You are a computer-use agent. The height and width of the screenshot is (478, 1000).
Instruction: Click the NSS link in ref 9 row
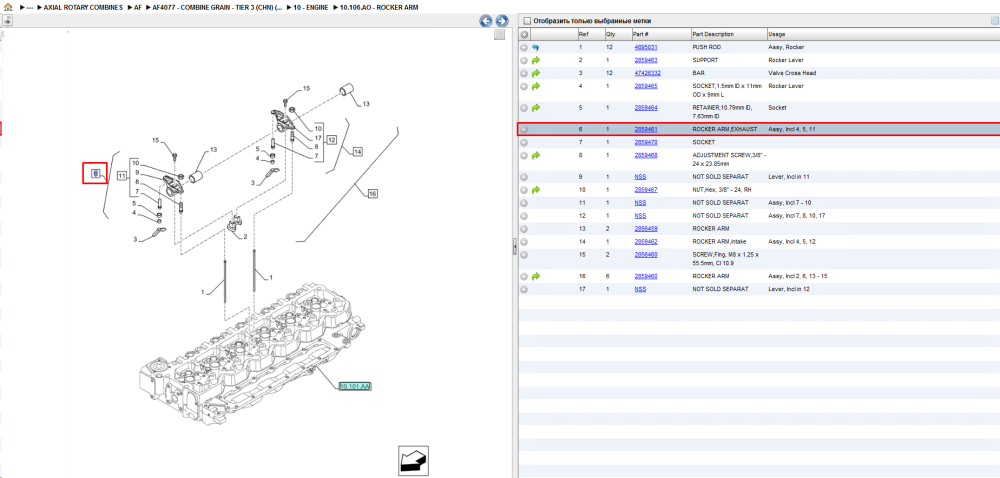[640, 177]
